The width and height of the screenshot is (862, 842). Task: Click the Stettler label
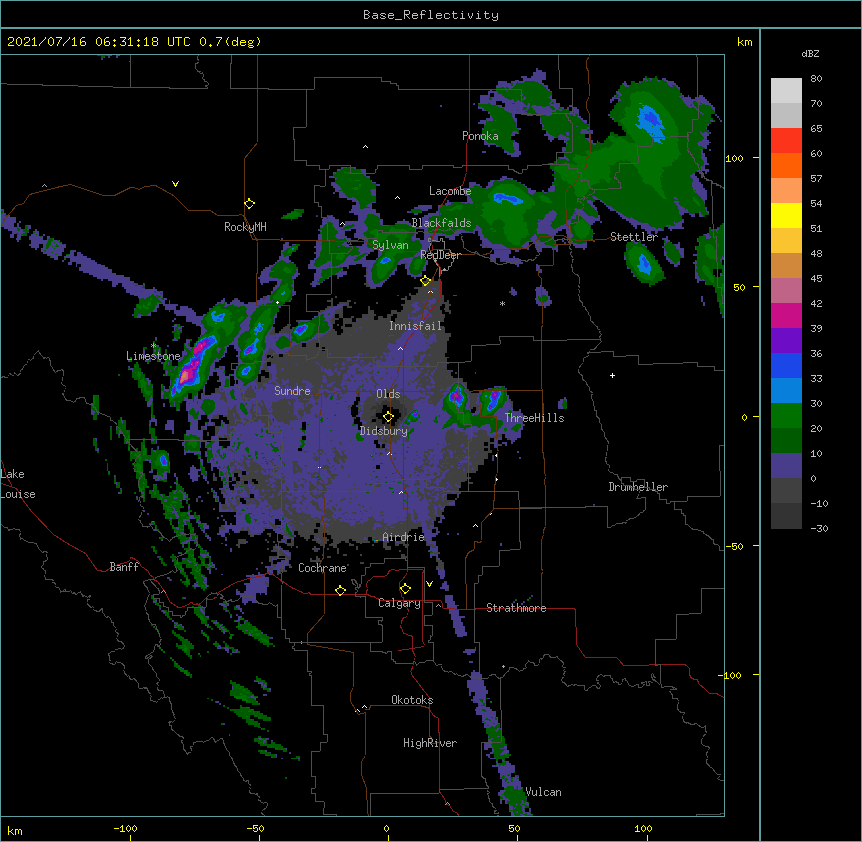[x=634, y=237]
